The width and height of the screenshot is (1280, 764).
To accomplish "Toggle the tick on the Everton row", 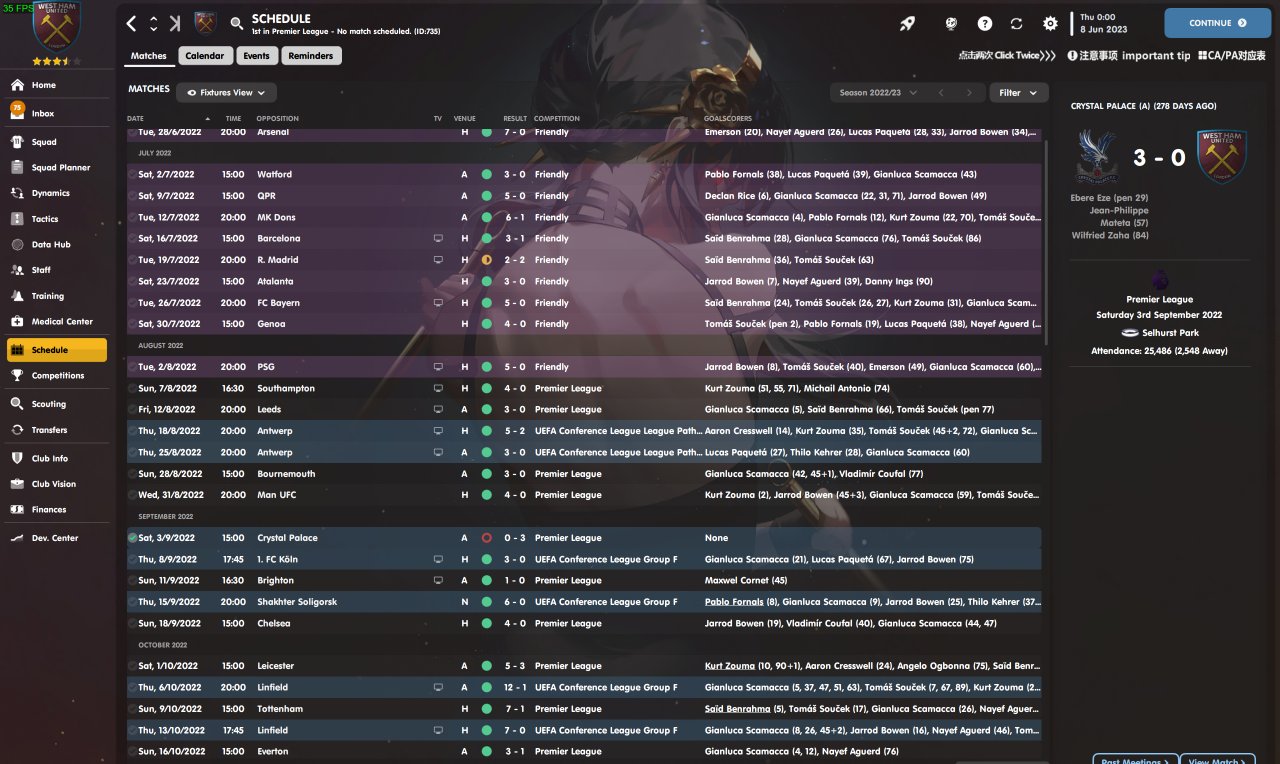I will (132, 752).
